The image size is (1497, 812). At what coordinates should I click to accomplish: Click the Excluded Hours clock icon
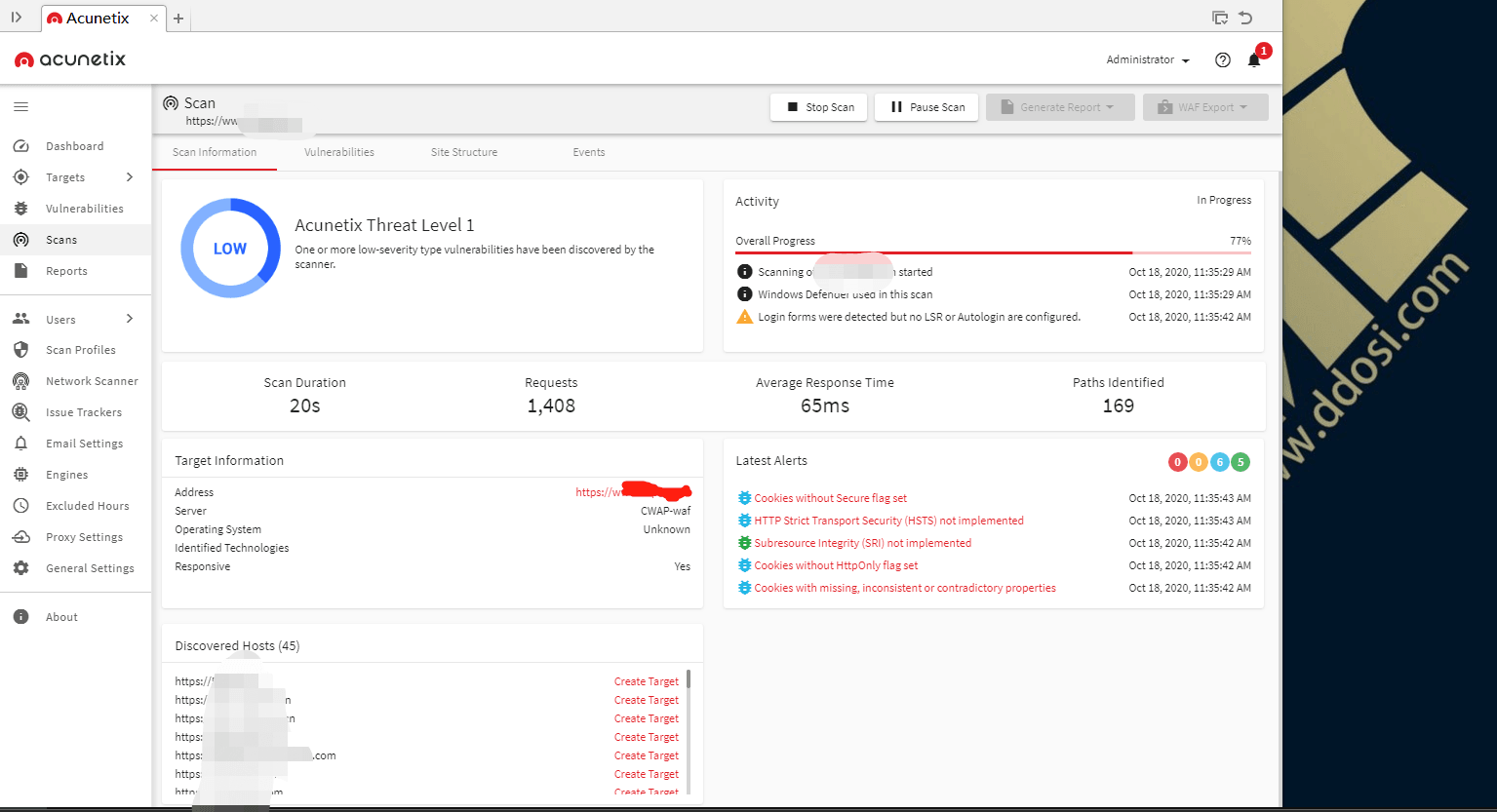pos(21,506)
